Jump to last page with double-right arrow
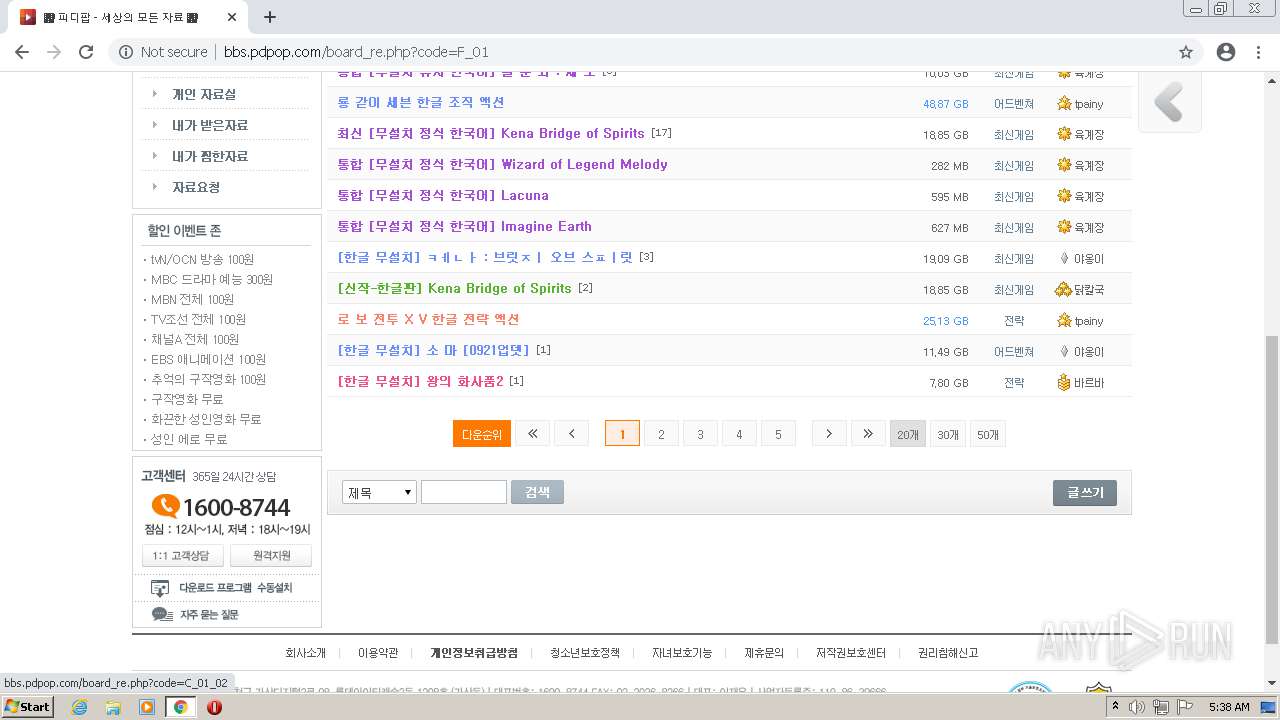 coord(867,433)
